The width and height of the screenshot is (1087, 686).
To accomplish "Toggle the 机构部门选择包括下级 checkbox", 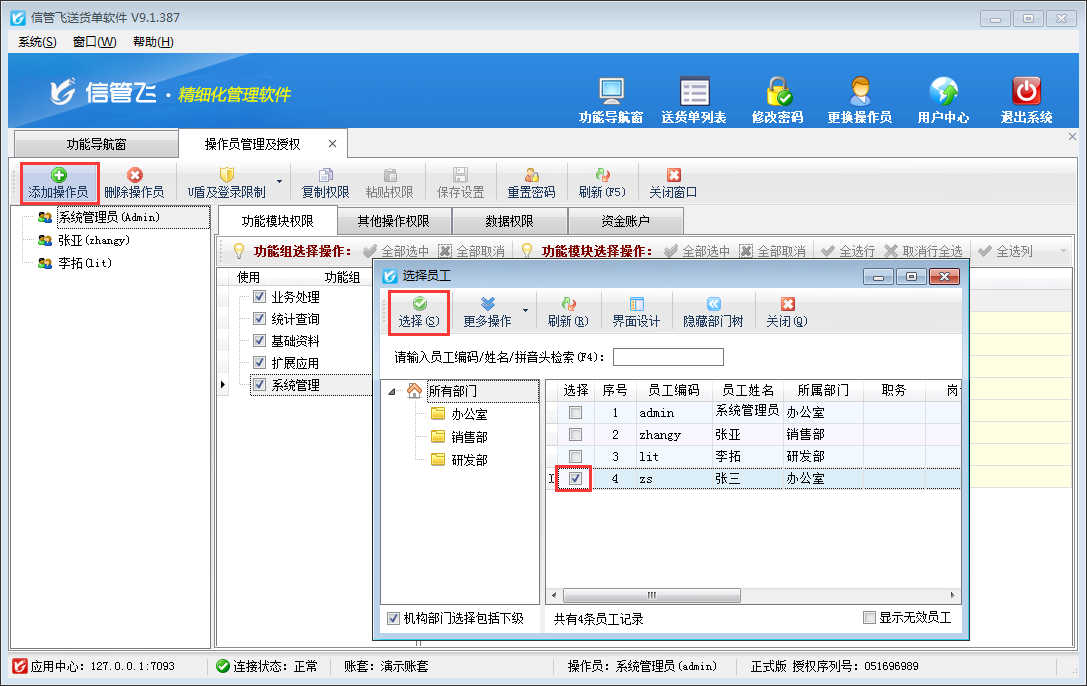I will pyautogui.click(x=393, y=618).
